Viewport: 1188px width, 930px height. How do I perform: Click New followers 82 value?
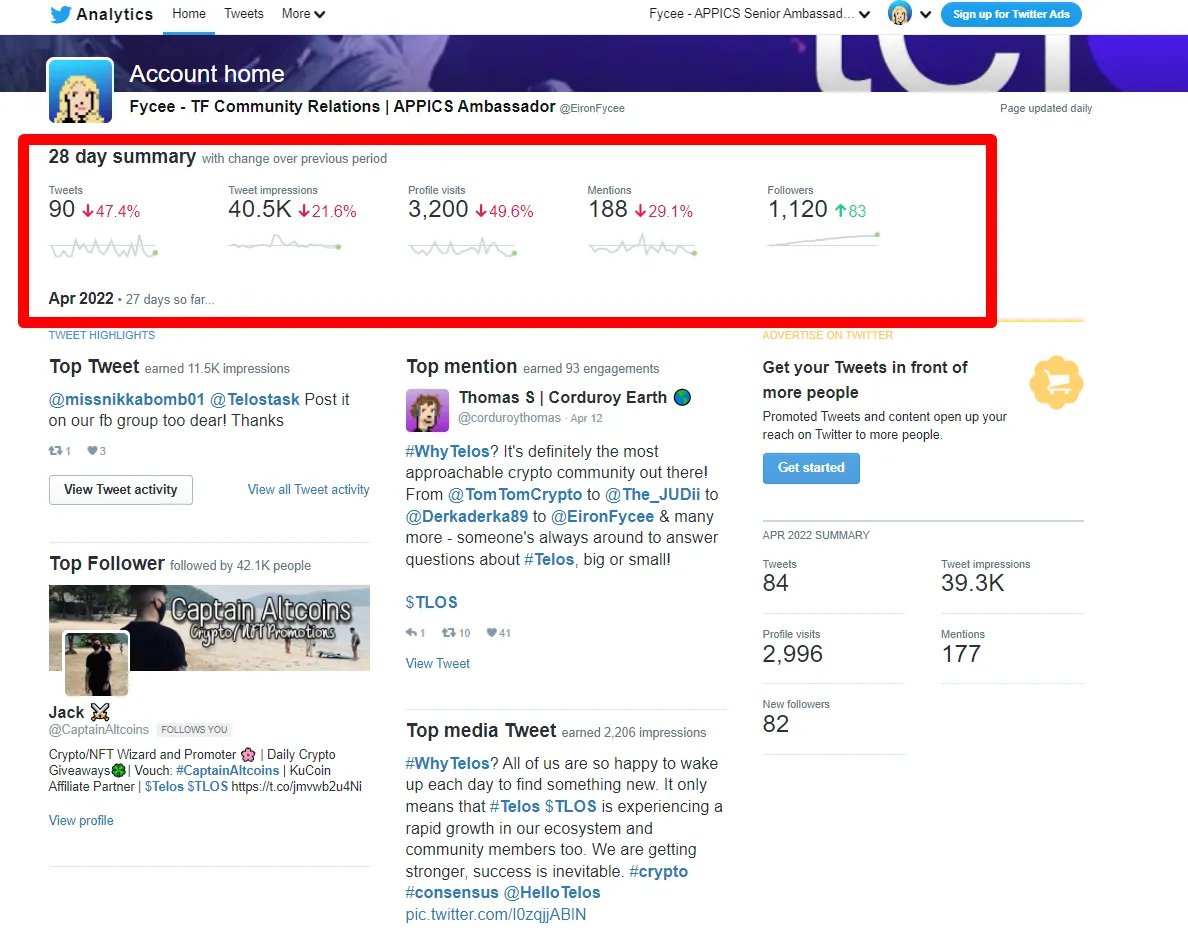tap(775, 724)
